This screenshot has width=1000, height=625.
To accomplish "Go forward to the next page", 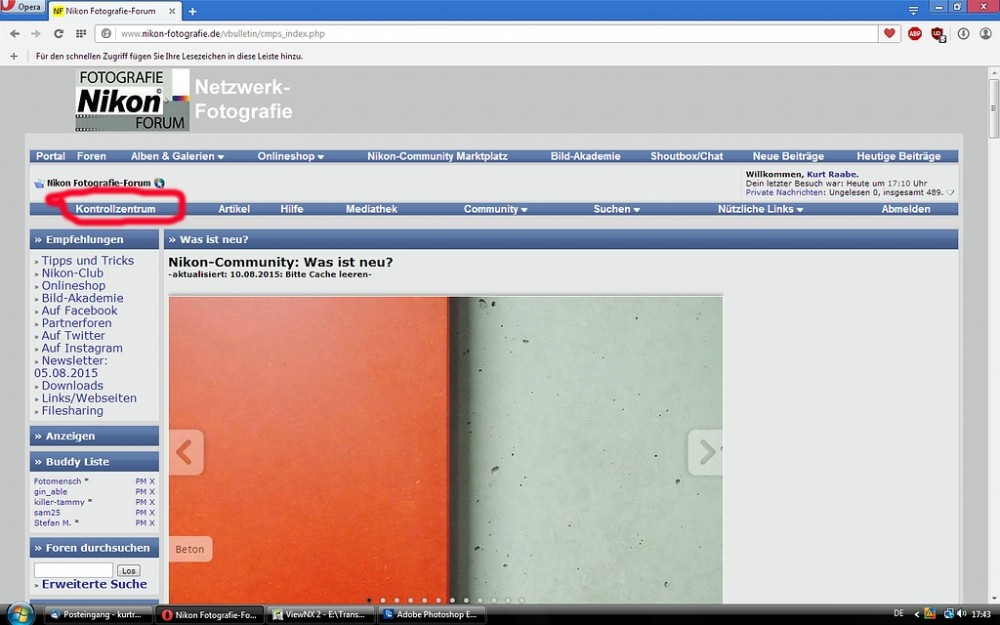I will point(36,34).
